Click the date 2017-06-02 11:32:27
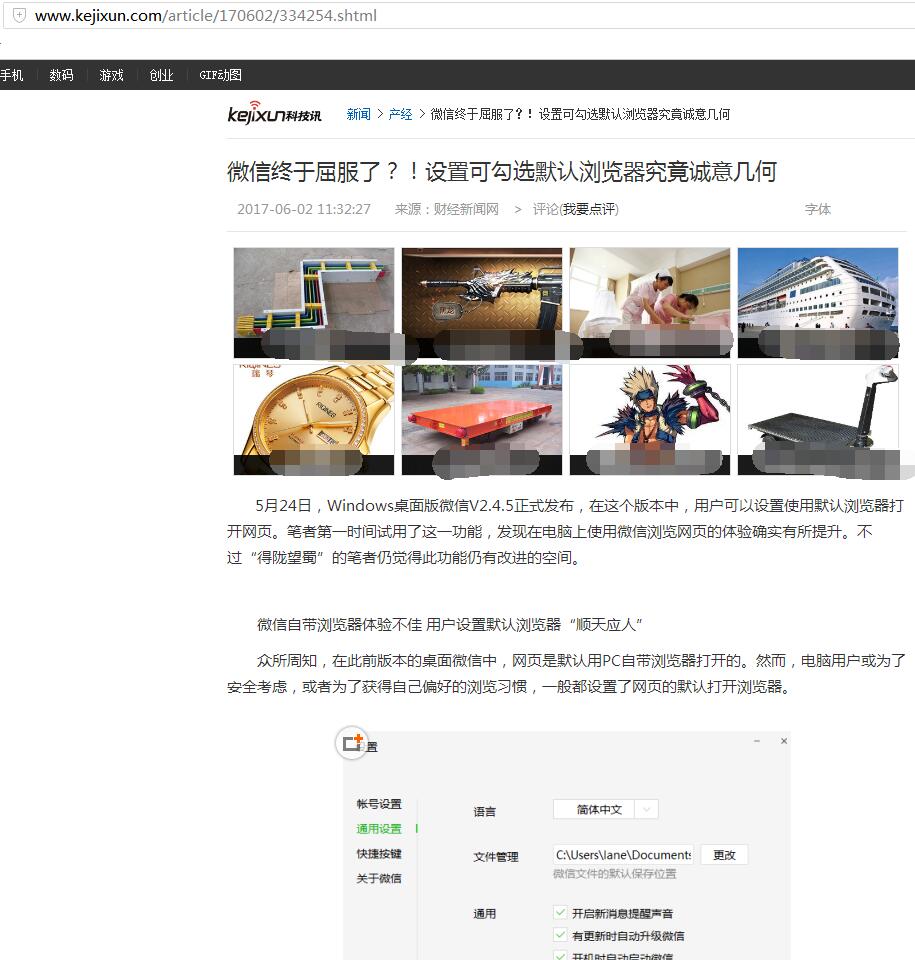Image resolution: width=915 pixels, height=960 pixels. tap(304, 209)
